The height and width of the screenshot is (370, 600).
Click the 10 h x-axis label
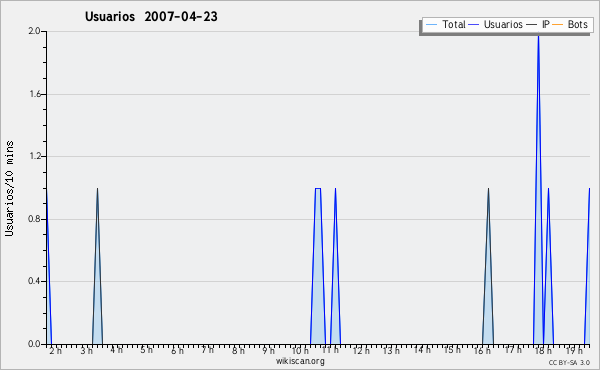(300, 350)
